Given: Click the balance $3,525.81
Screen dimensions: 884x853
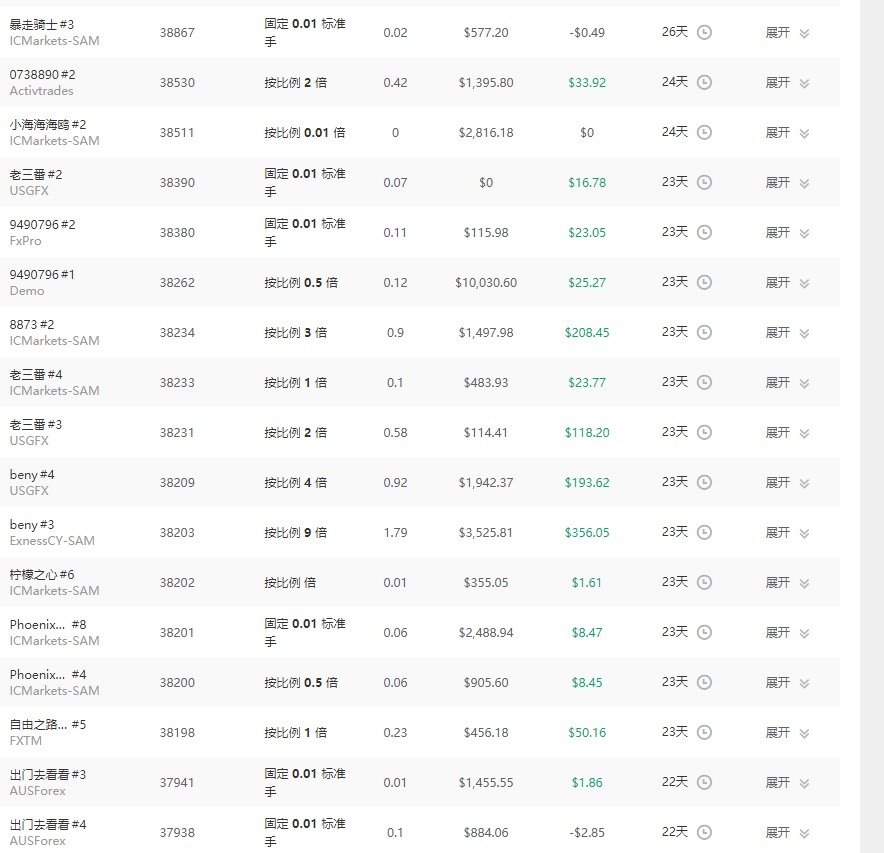Looking at the screenshot, I should pyautogui.click(x=486, y=533).
